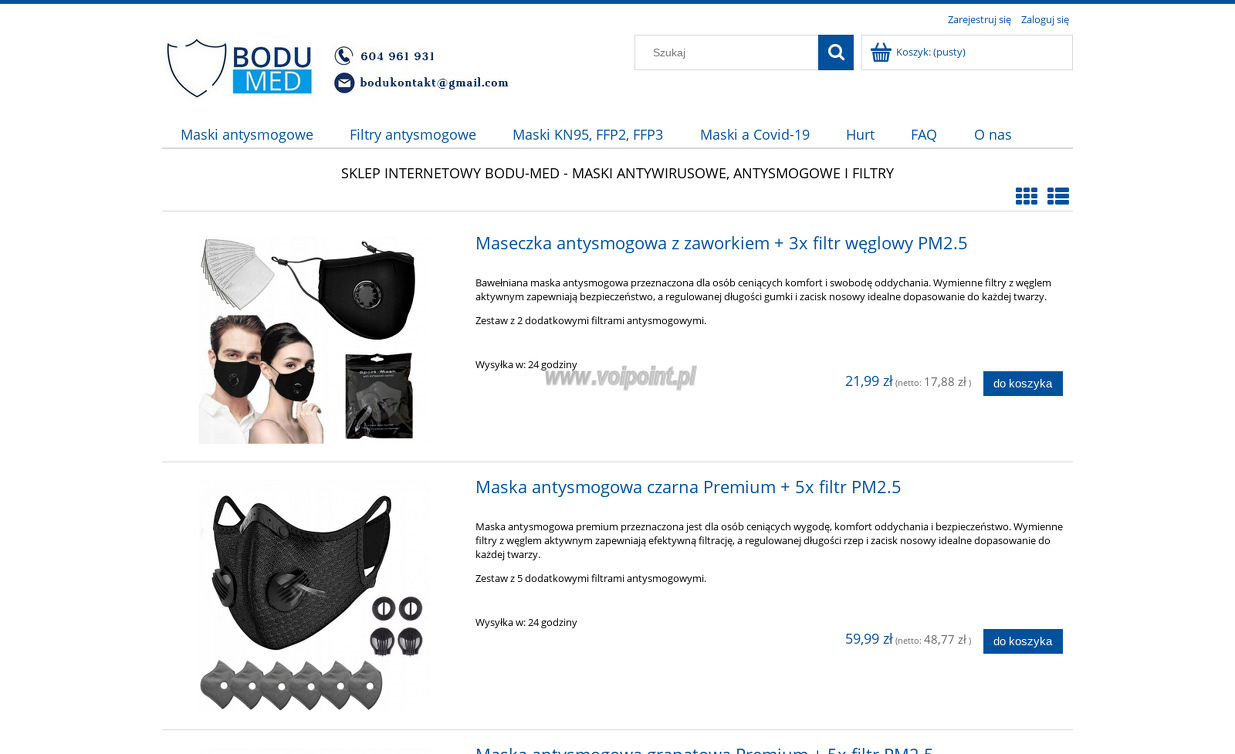Open the Maski a Covid-19 page
This screenshot has height=754, width=1235.
[755, 134]
